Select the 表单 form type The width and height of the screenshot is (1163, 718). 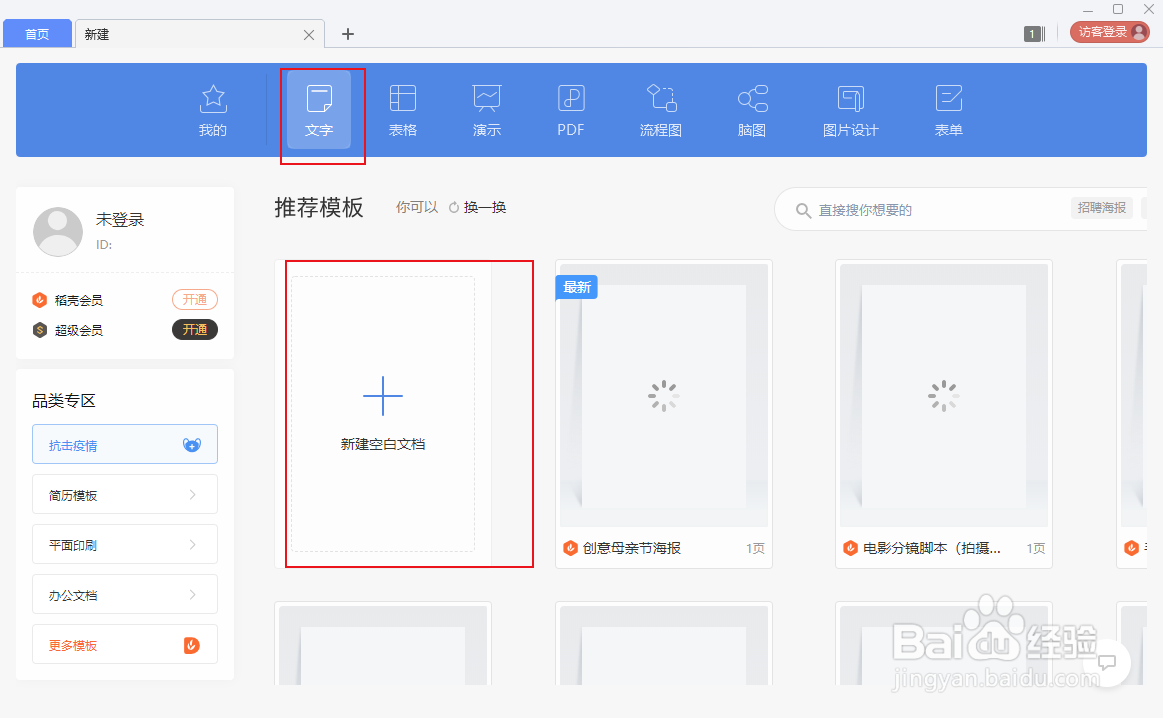tap(949, 111)
